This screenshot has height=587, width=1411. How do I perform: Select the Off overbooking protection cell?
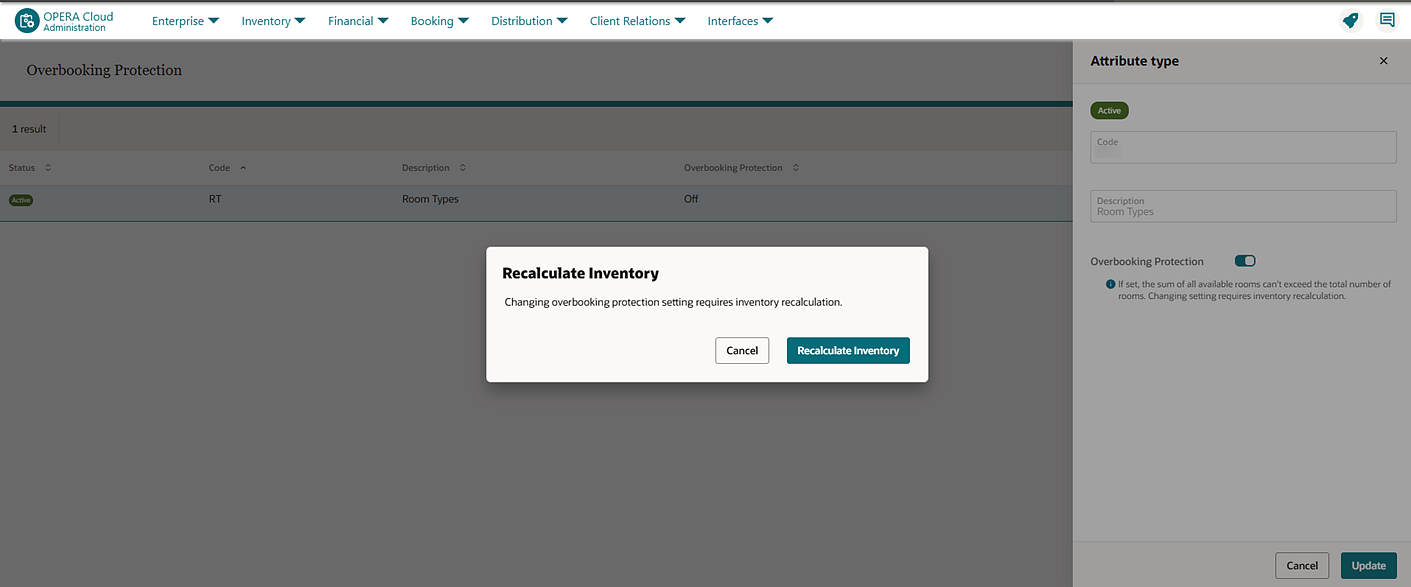[x=691, y=199]
